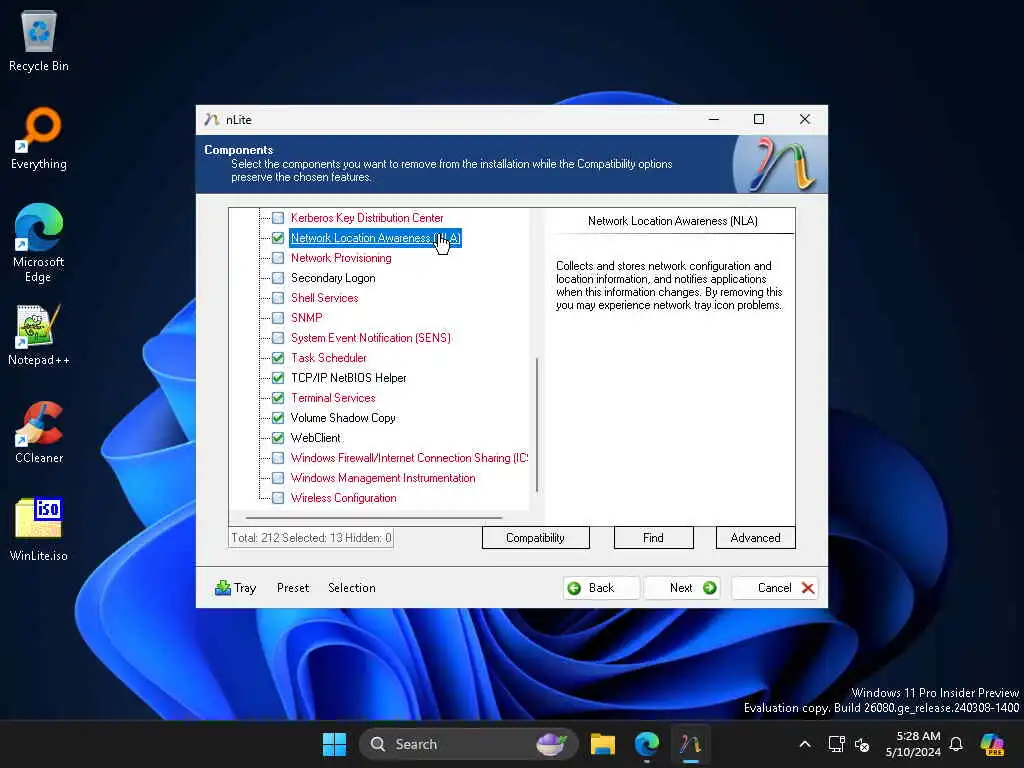This screenshot has height=768, width=1024.
Task: Click Next to continue
Action: click(x=682, y=588)
